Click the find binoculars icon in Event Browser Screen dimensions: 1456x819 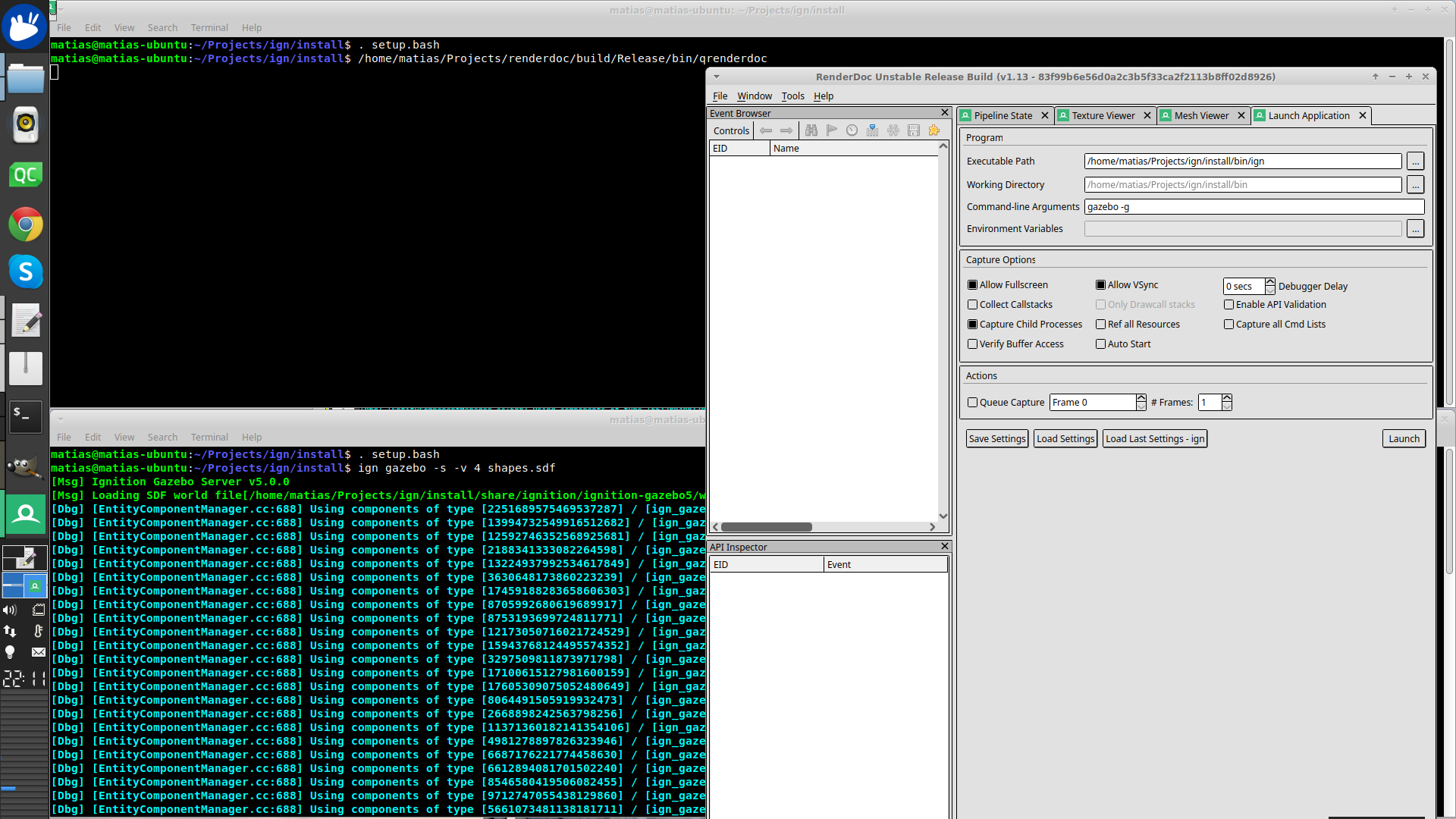tap(811, 130)
